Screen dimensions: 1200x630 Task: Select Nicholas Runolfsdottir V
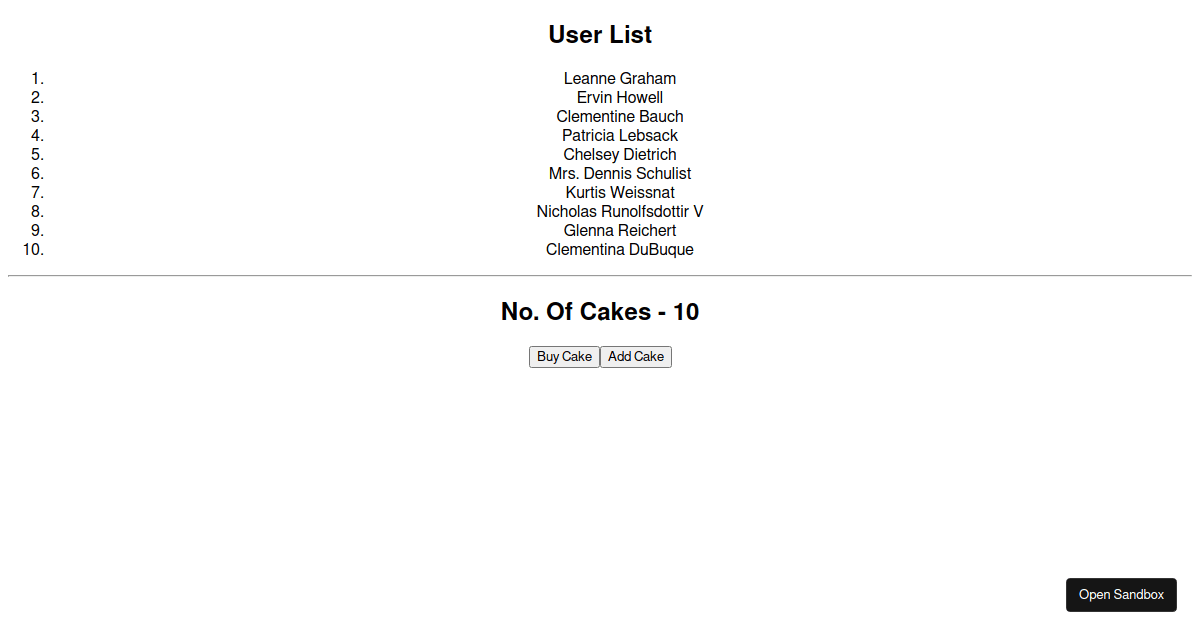(620, 211)
